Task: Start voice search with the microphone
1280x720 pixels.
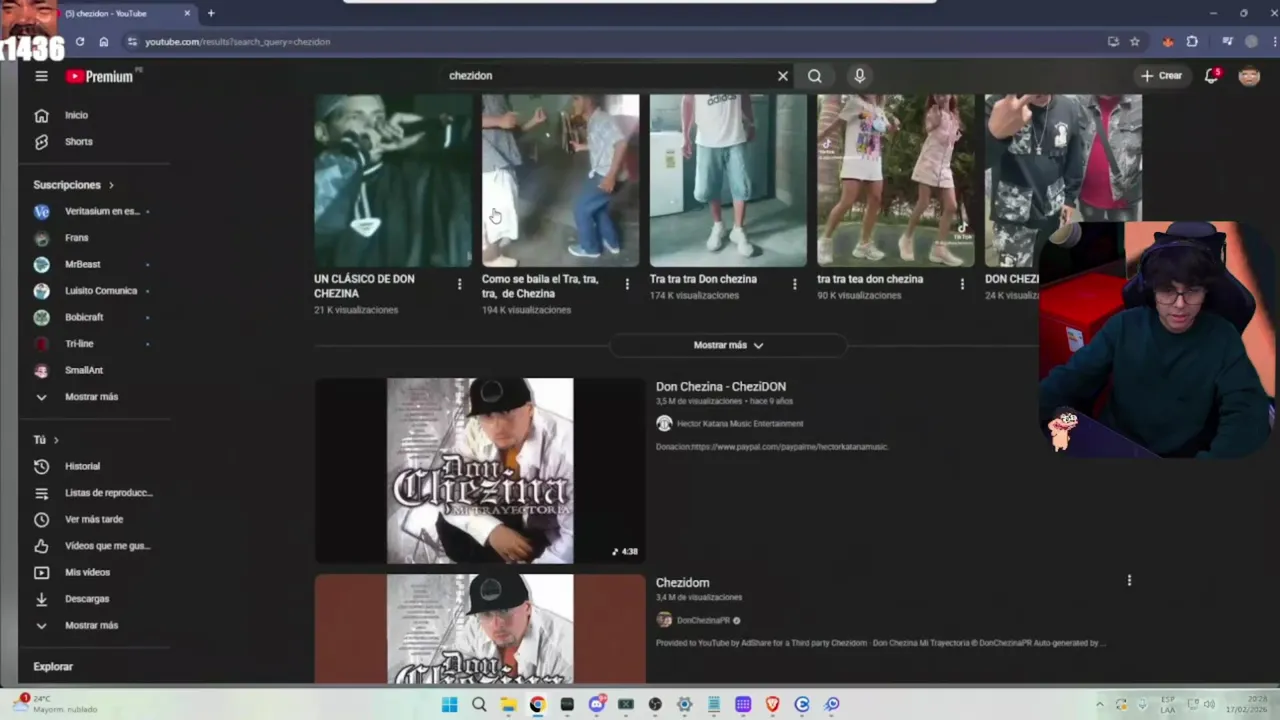Action: point(859,76)
